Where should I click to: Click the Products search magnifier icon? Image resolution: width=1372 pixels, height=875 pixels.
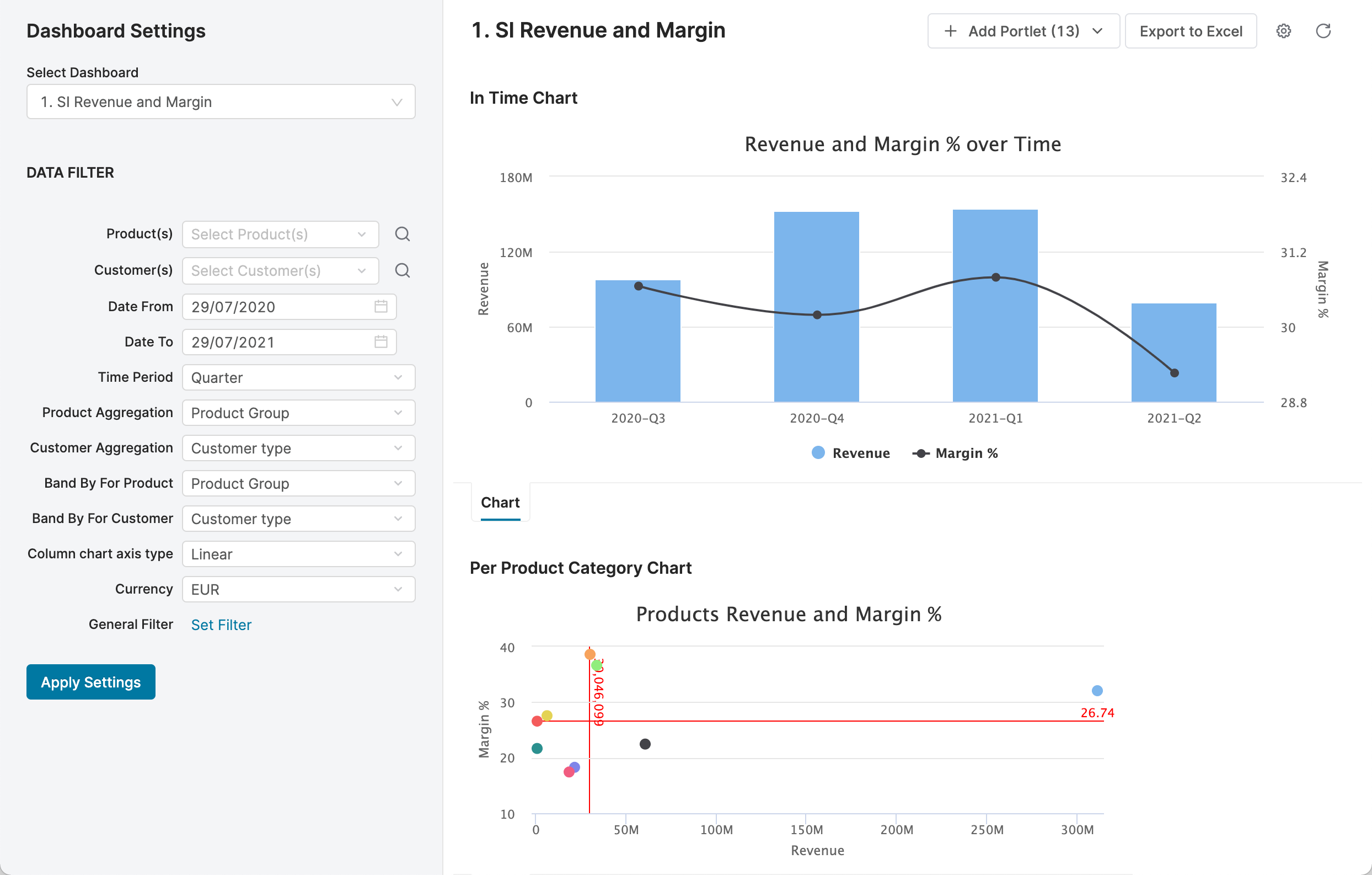[402, 234]
